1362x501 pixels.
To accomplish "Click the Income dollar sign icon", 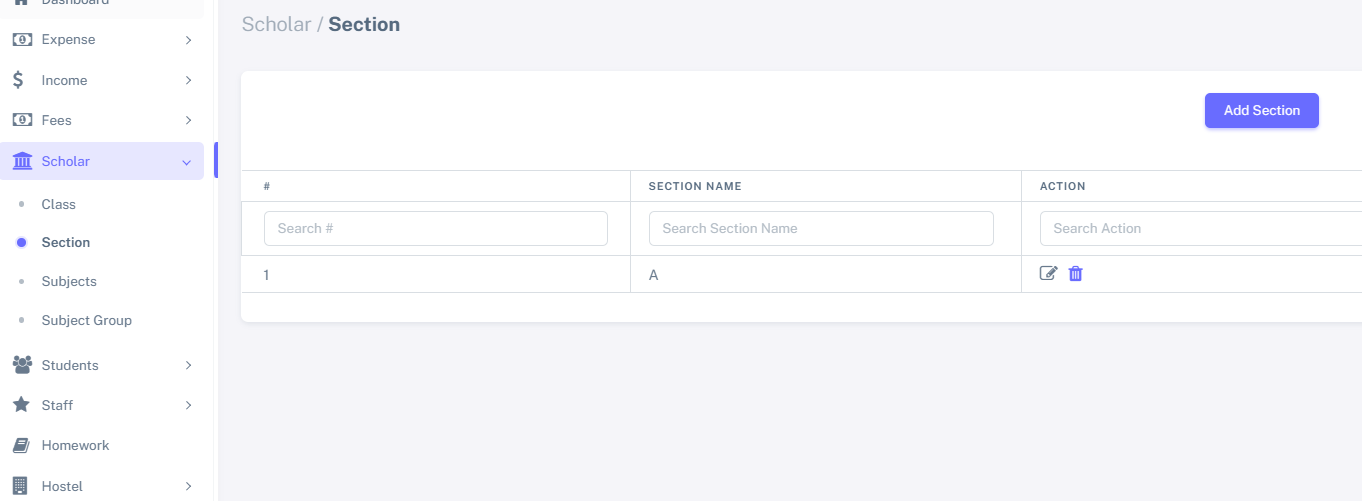I will tap(19, 80).
